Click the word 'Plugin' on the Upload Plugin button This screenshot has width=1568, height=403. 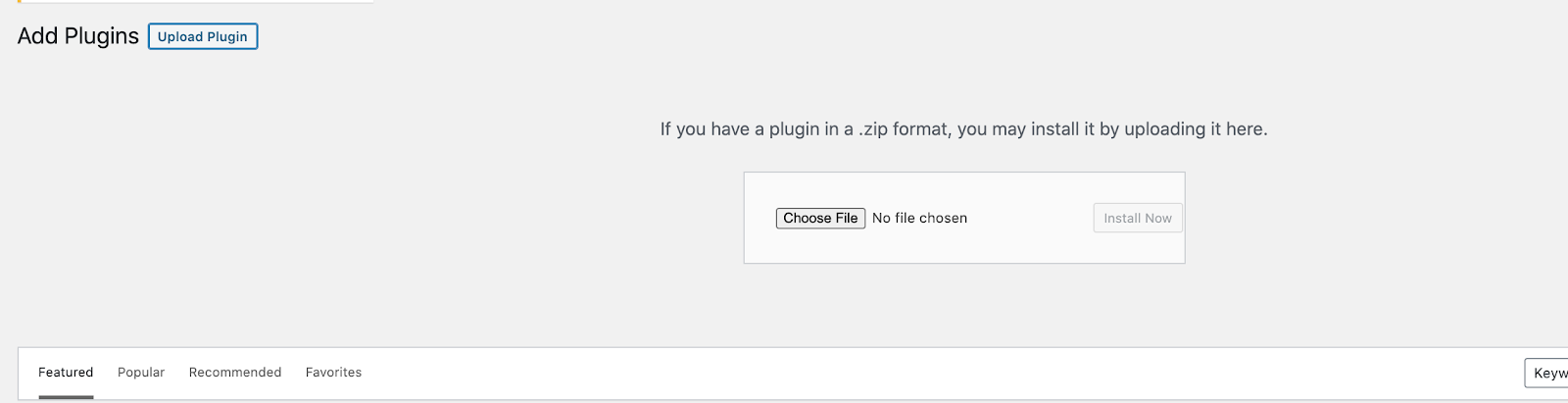pos(227,36)
